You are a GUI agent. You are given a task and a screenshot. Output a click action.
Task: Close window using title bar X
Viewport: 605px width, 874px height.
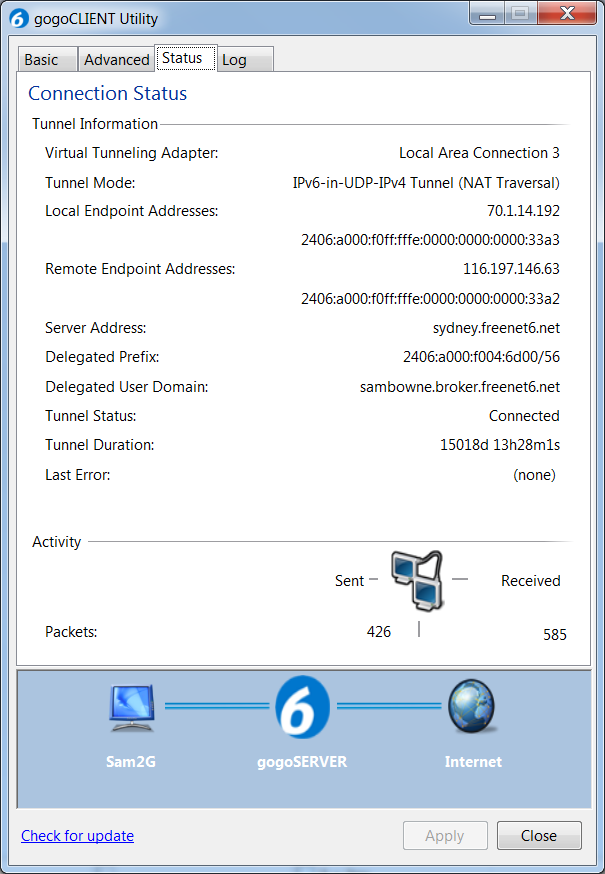click(x=568, y=13)
